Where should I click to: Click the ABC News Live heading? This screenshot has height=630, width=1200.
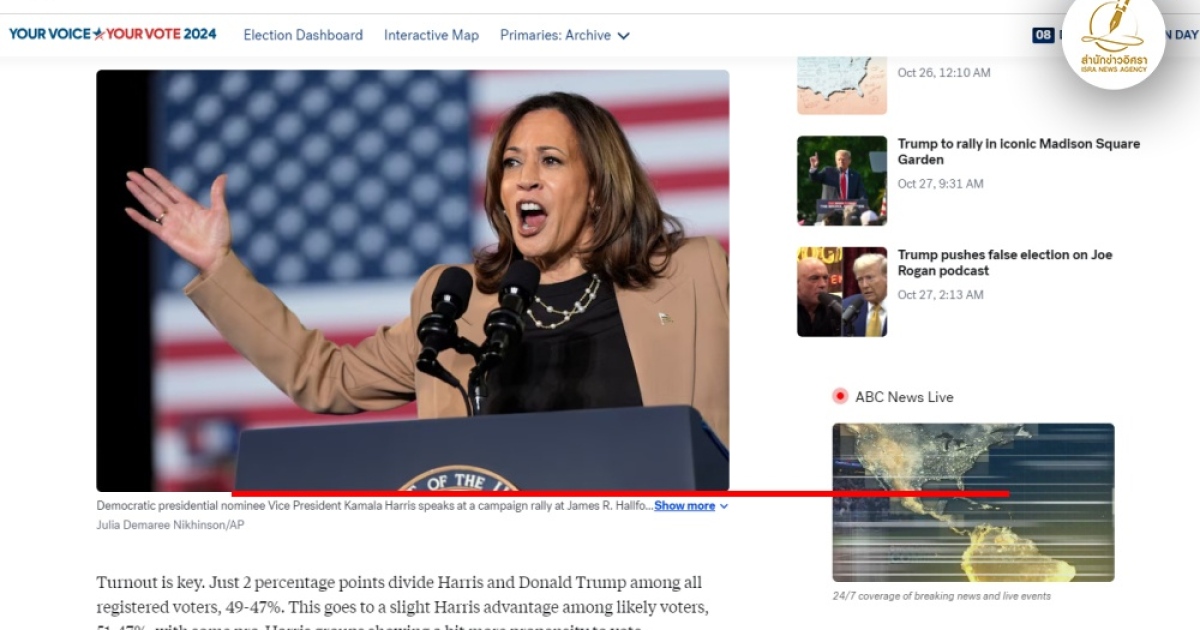tap(904, 397)
